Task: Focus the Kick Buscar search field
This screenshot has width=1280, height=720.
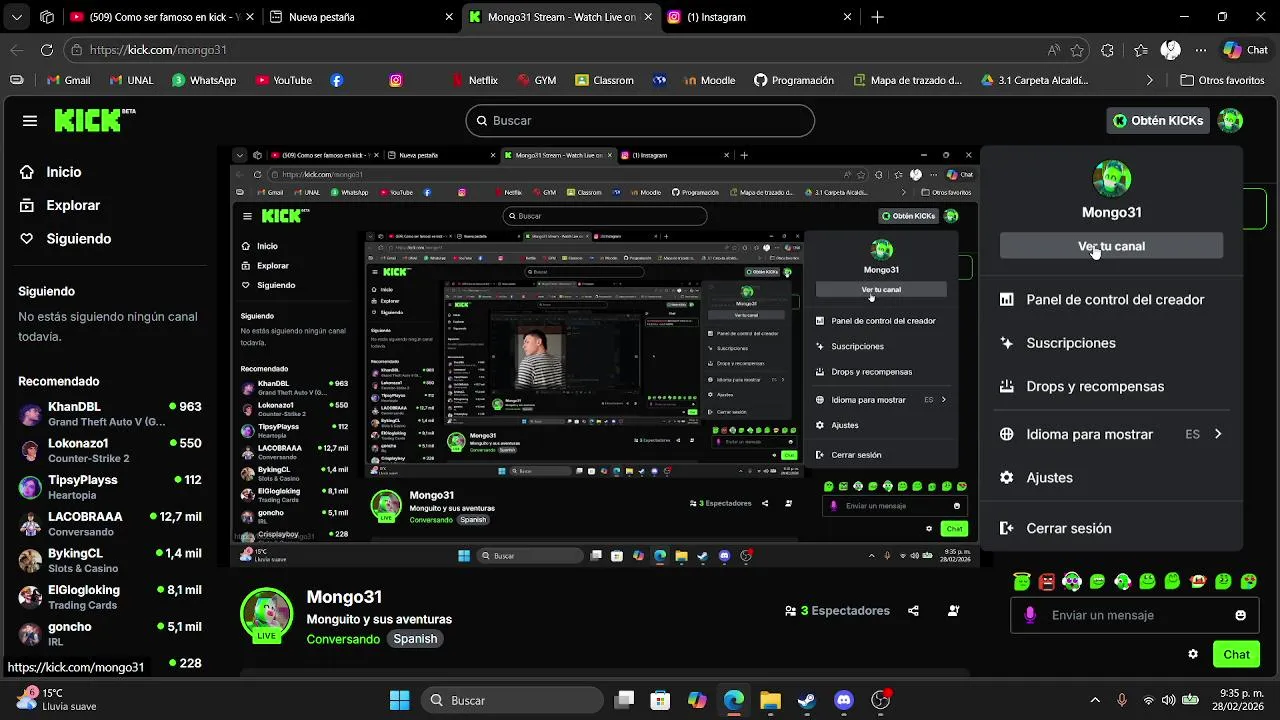Action: (x=640, y=120)
